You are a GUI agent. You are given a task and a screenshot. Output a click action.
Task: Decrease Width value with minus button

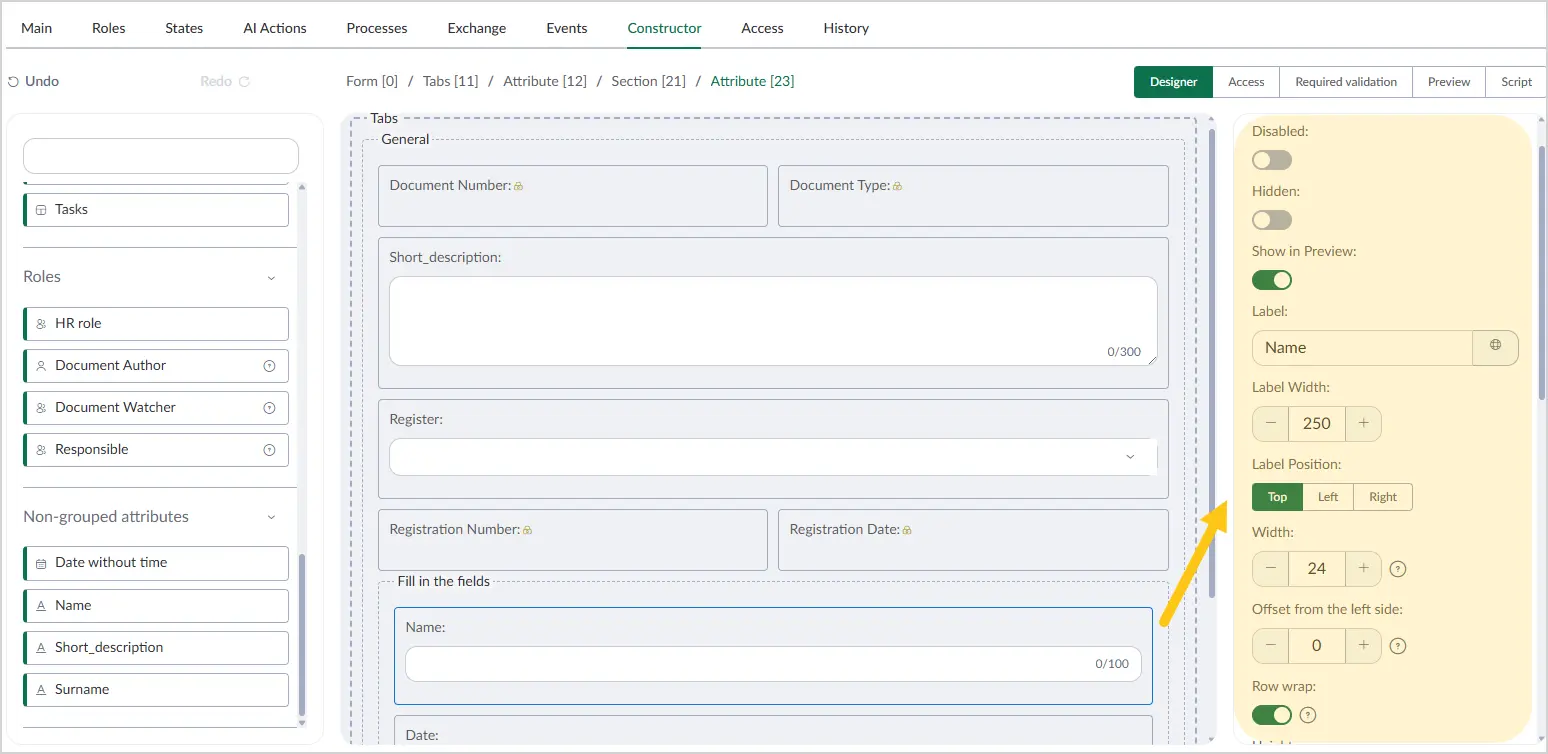point(1270,568)
